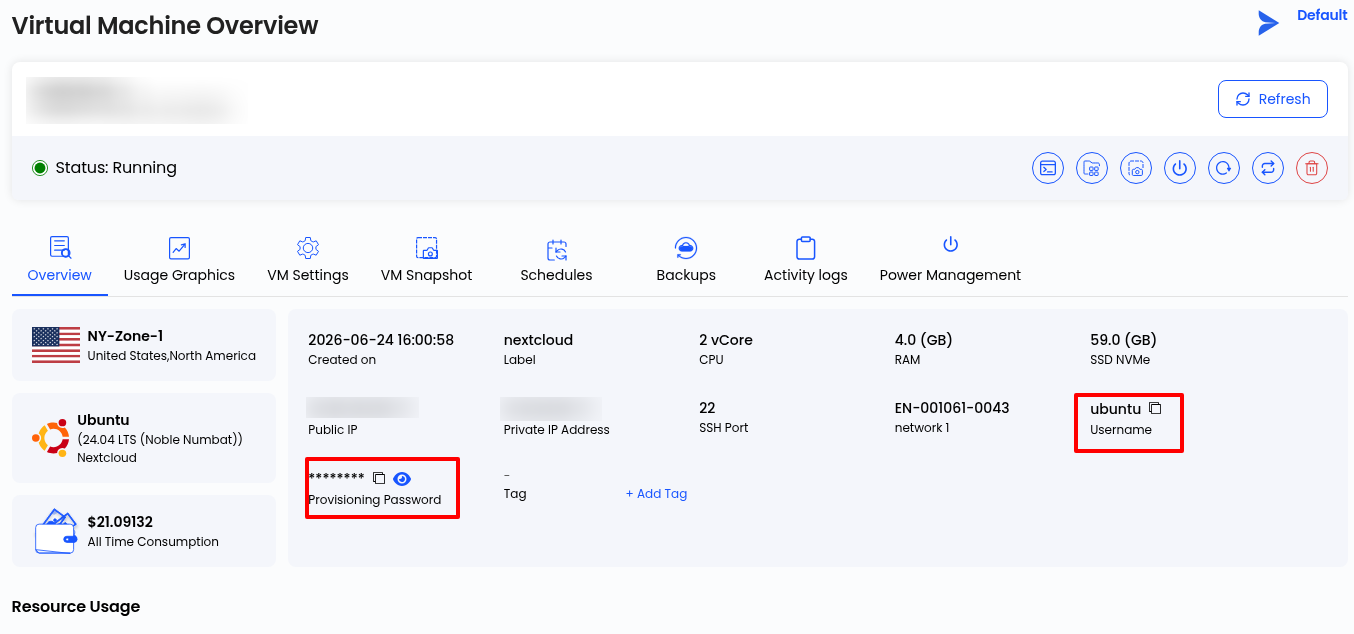Select the Backups tab
The width and height of the screenshot is (1354, 634).
click(x=686, y=262)
